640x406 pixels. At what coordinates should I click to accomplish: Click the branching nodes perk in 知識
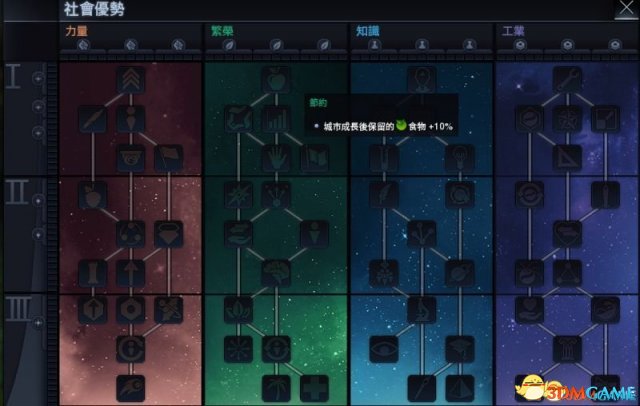coord(422,234)
